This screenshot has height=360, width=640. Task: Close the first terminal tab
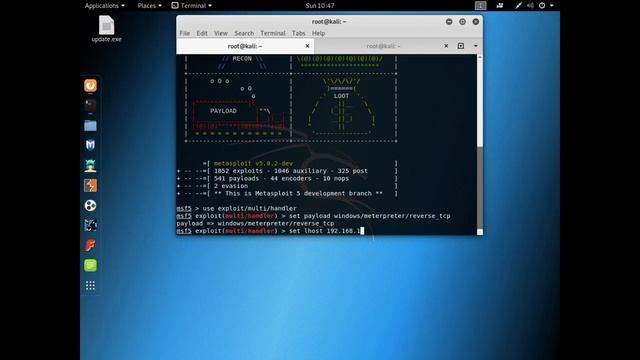click(x=307, y=46)
